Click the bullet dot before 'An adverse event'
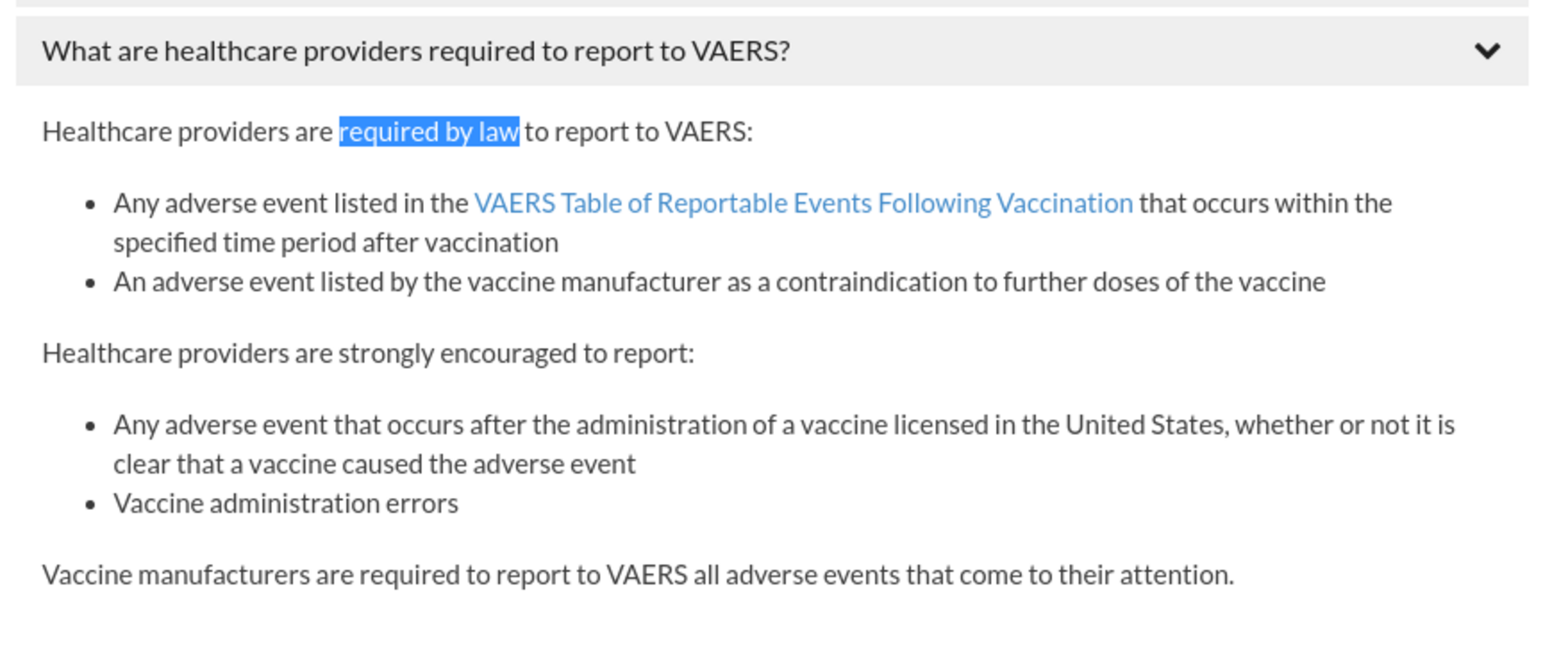 [x=90, y=284]
